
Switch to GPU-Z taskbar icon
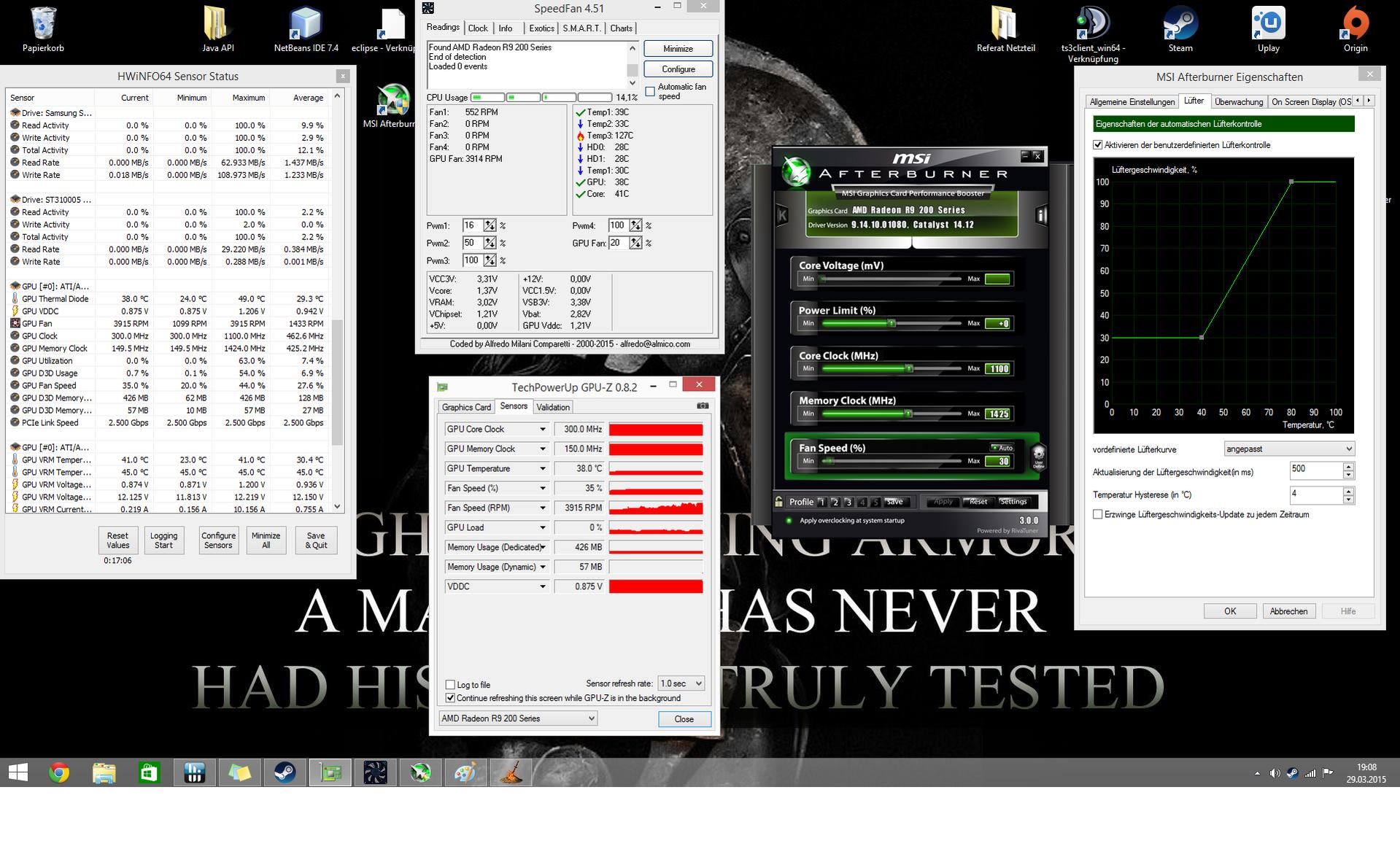pyautogui.click(x=330, y=772)
